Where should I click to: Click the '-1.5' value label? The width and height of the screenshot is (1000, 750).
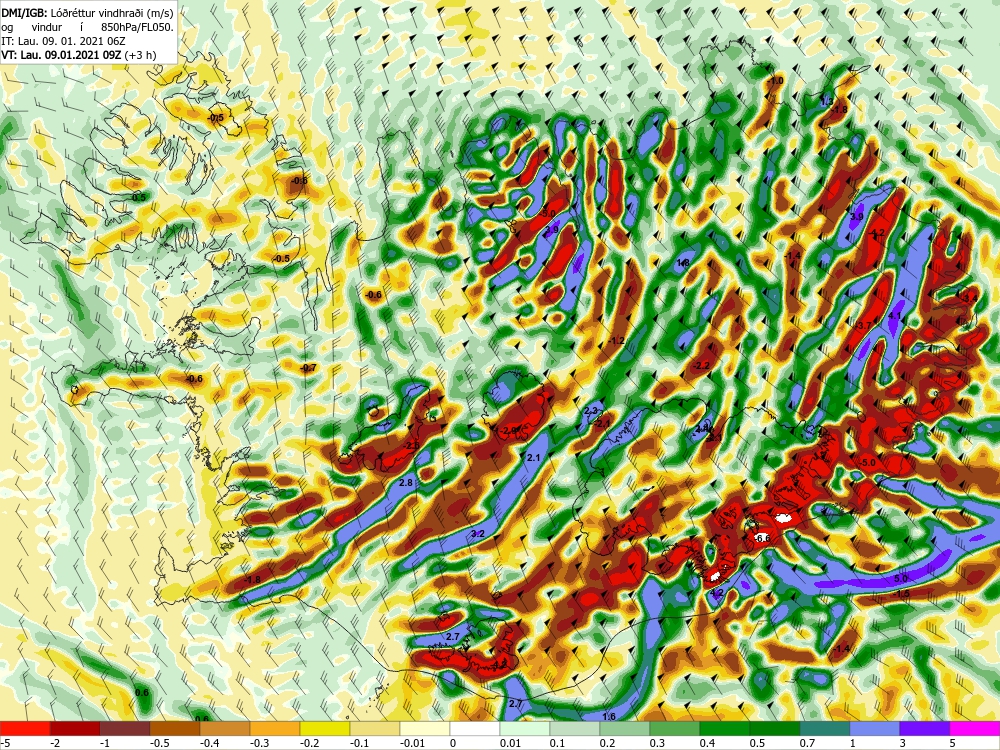(902, 594)
